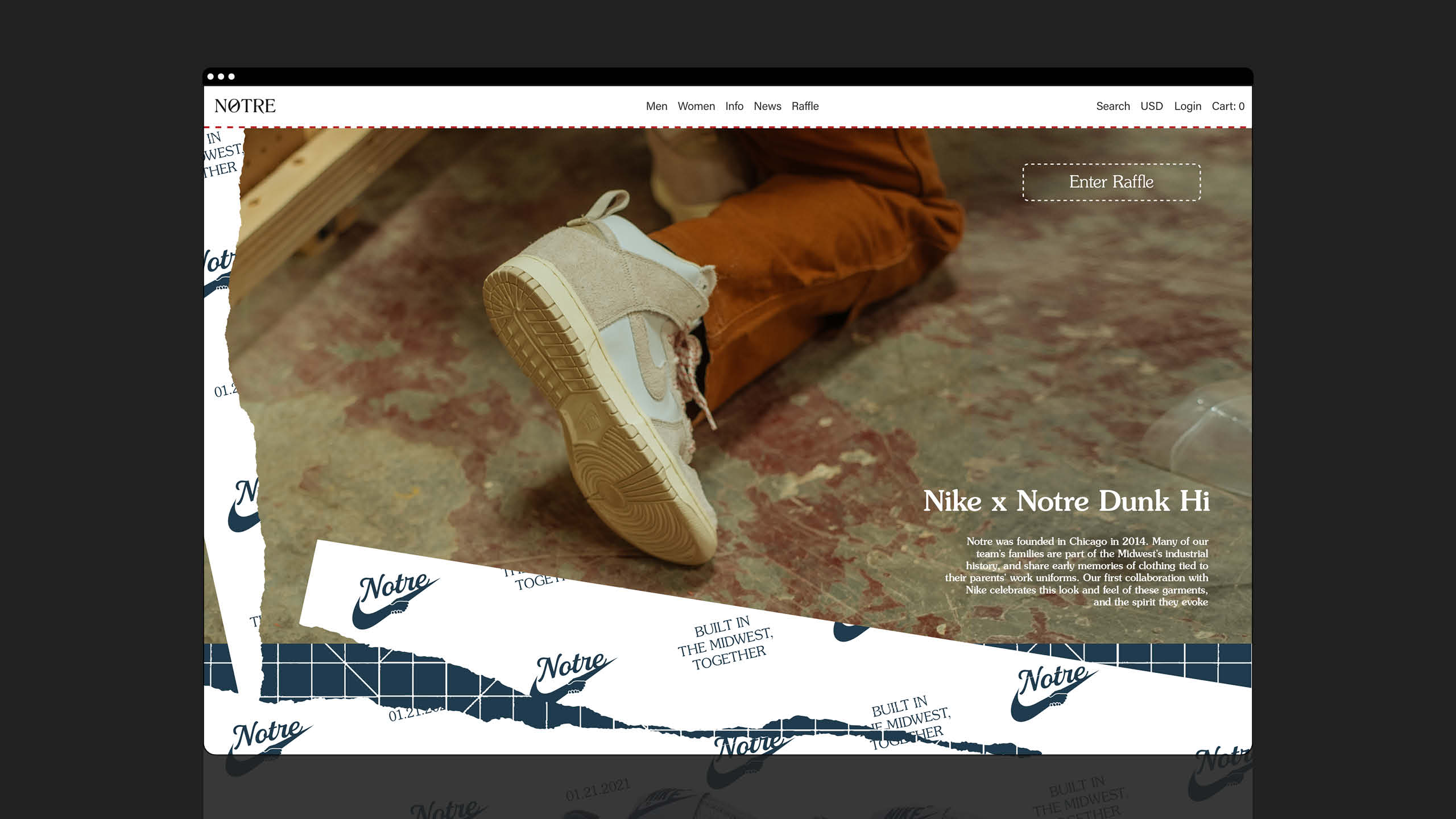Screen dimensions: 1456x819
Task: Click the Login link
Action: (1188, 106)
